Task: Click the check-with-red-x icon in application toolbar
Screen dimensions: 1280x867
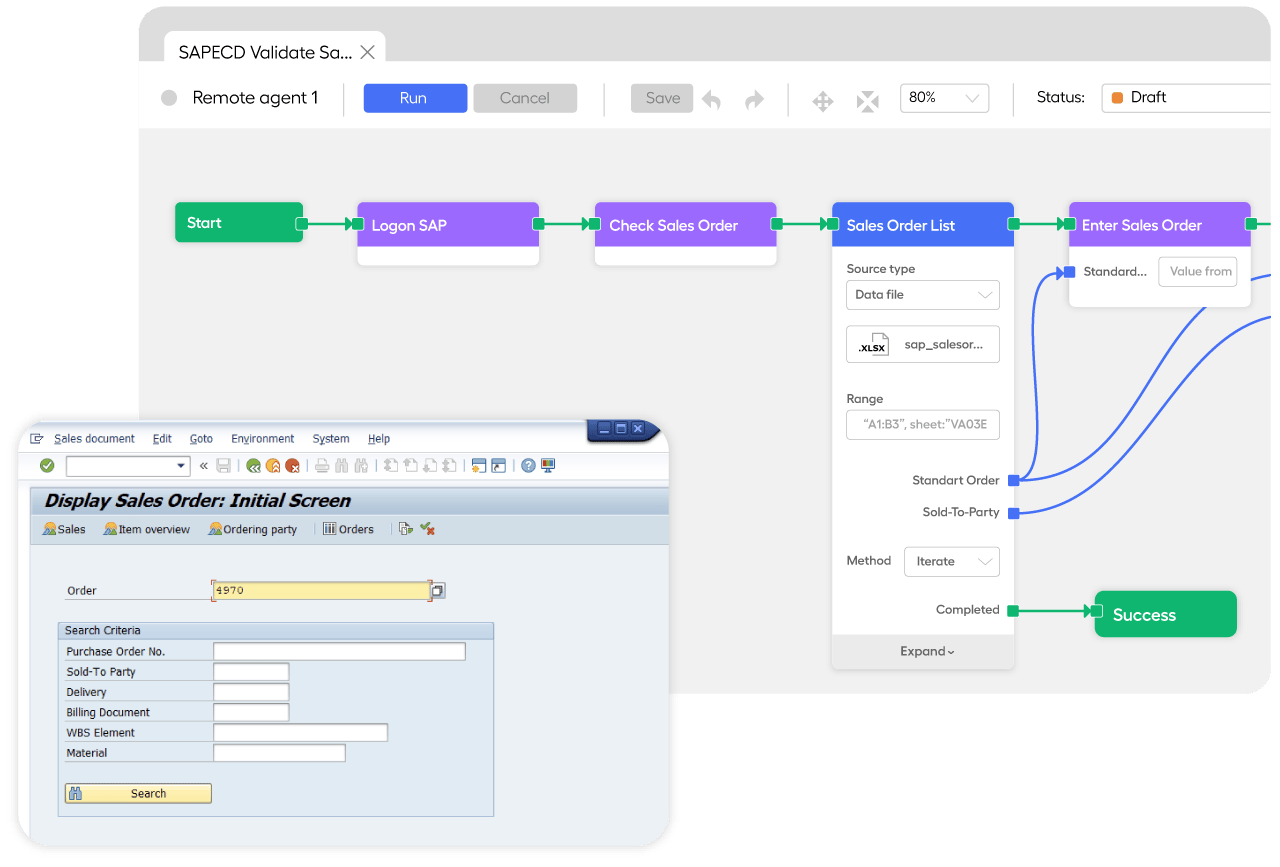Action: [x=427, y=529]
